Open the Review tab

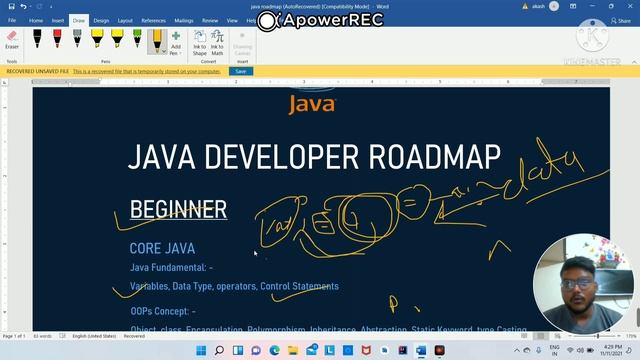coord(210,20)
